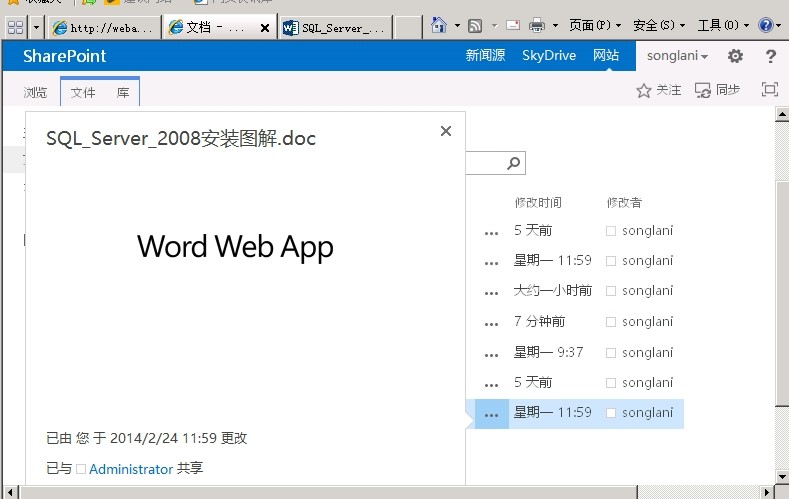Sort by the 修改时间 column header
Screen dimensions: 789x499
(538, 203)
